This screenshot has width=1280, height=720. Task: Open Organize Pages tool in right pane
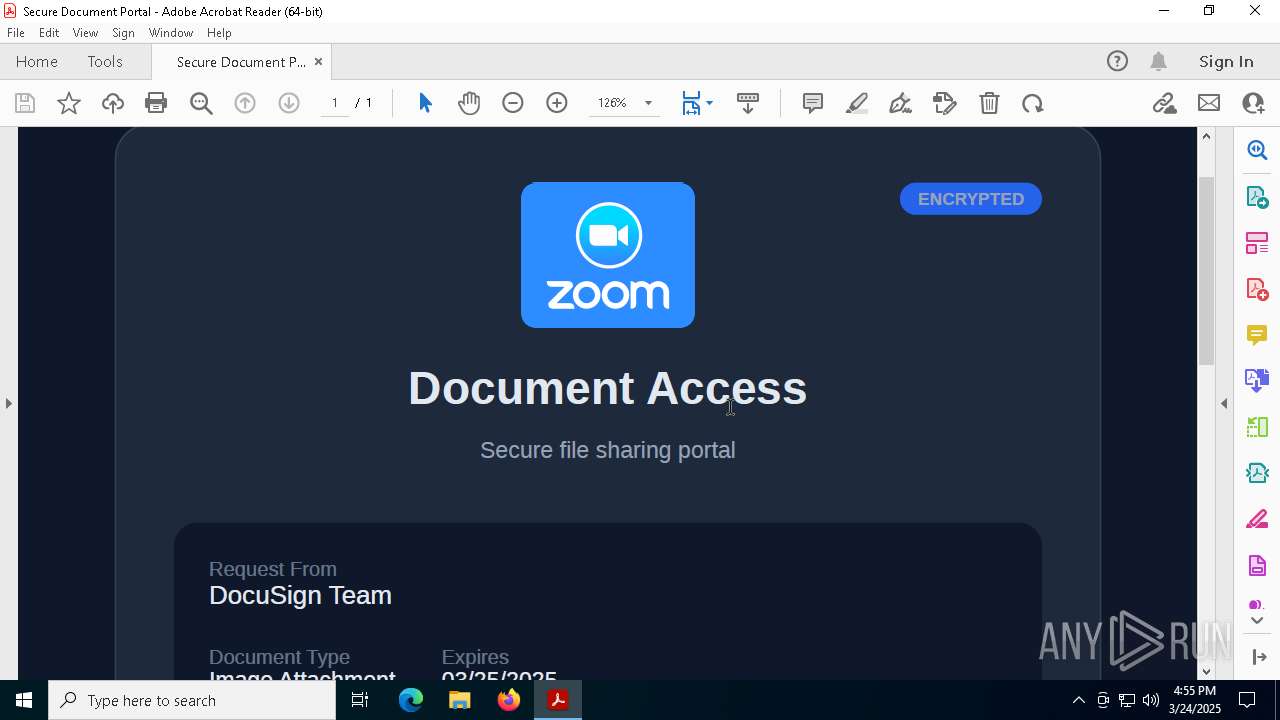pyautogui.click(x=1257, y=242)
